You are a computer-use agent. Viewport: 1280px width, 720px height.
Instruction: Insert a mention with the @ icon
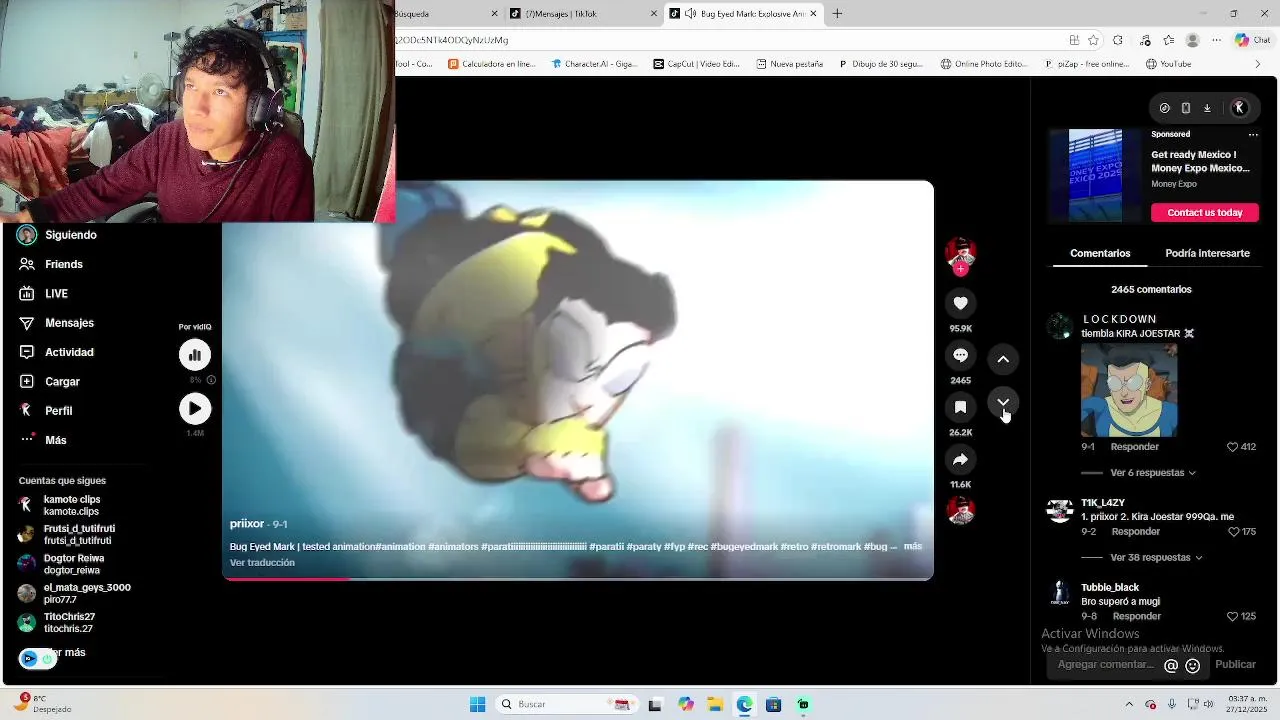(1171, 665)
